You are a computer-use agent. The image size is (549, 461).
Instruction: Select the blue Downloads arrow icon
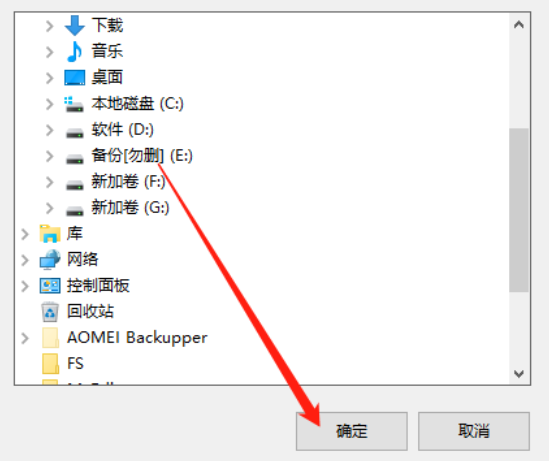(x=75, y=26)
